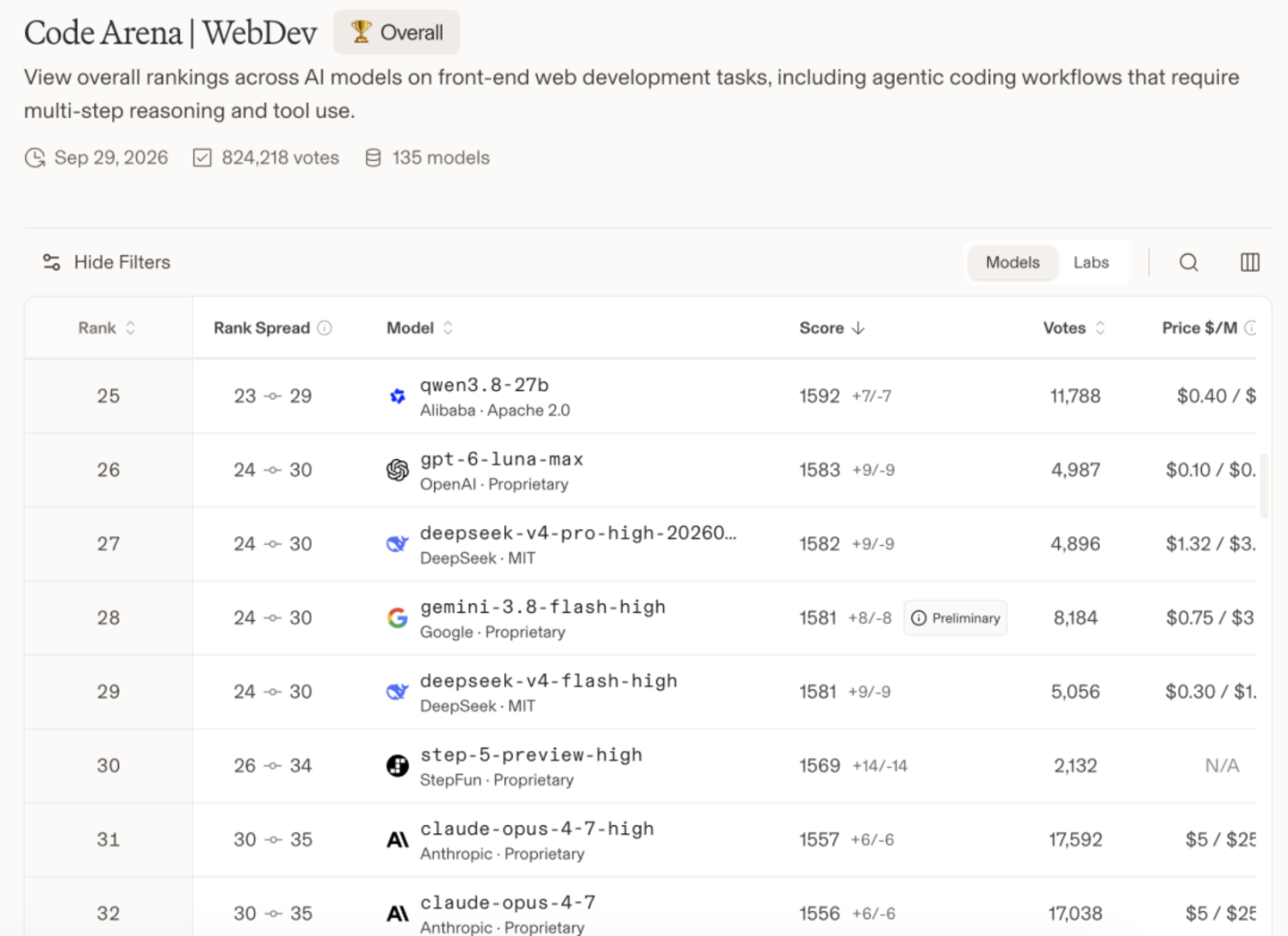Switch to the Labs tab
The height and width of the screenshot is (936, 1288).
click(1091, 262)
